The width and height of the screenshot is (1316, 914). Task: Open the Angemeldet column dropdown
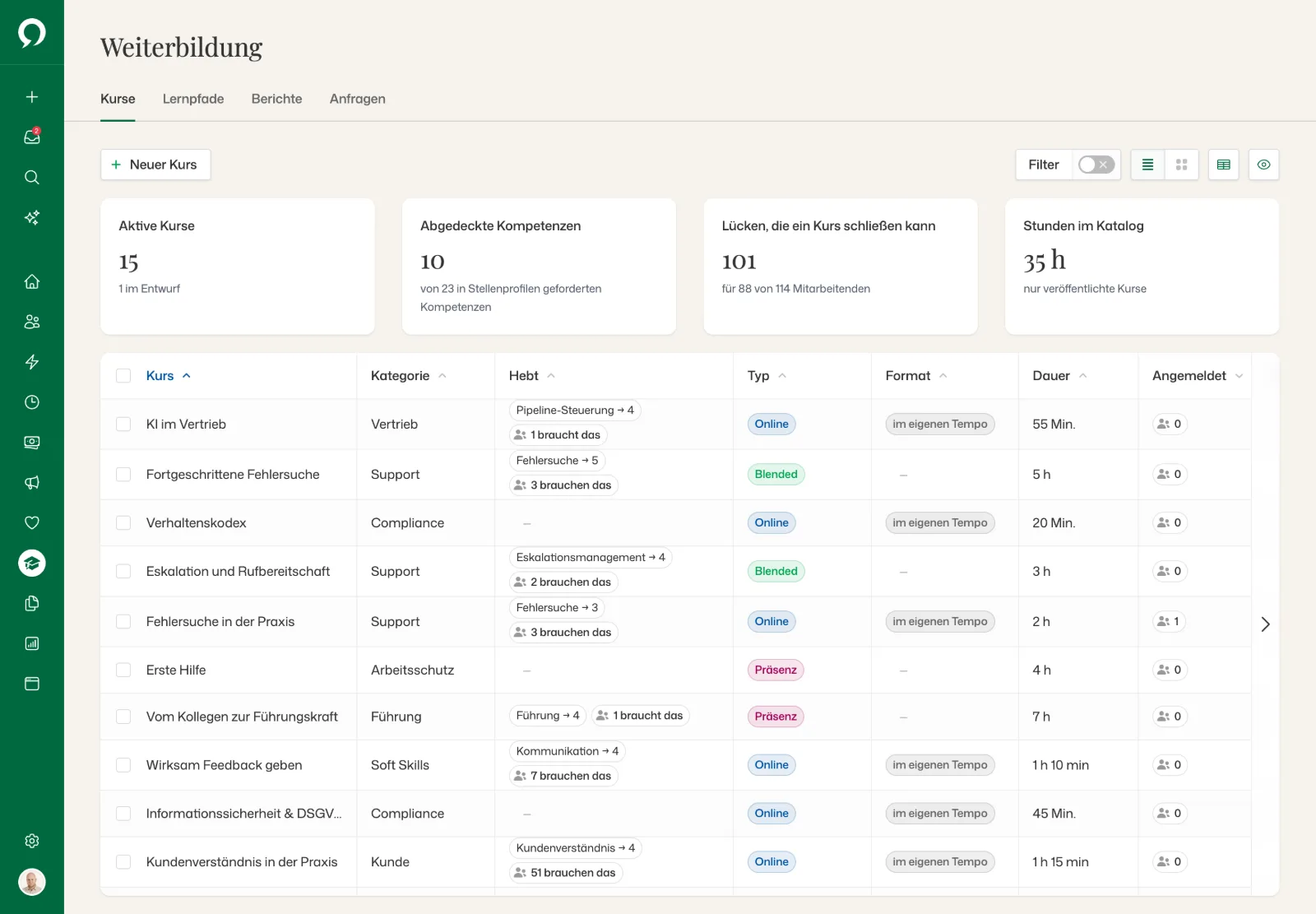tap(1239, 376)
